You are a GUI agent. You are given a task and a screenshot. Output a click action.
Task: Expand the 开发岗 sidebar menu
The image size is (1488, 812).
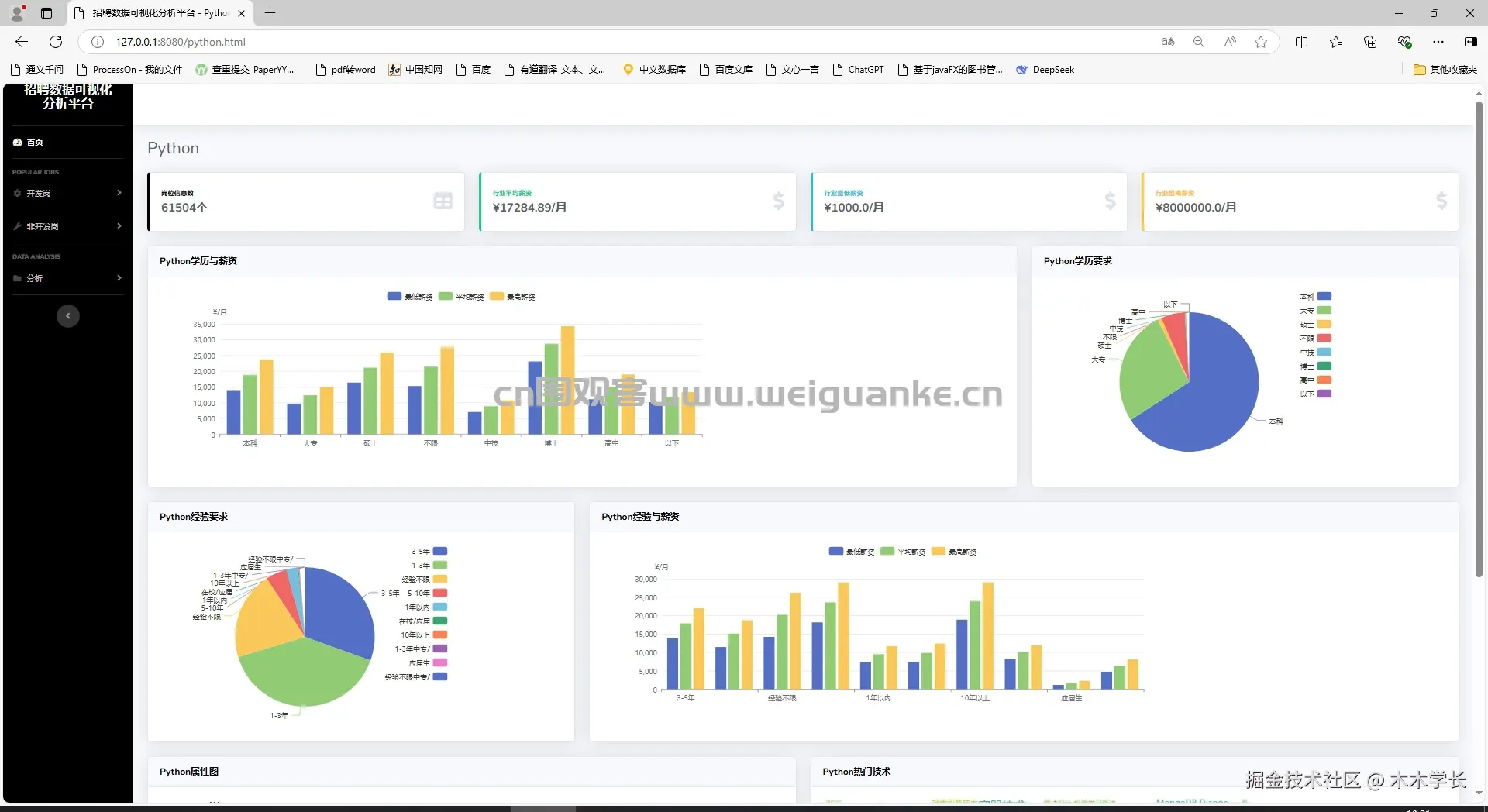coord(68,193)
